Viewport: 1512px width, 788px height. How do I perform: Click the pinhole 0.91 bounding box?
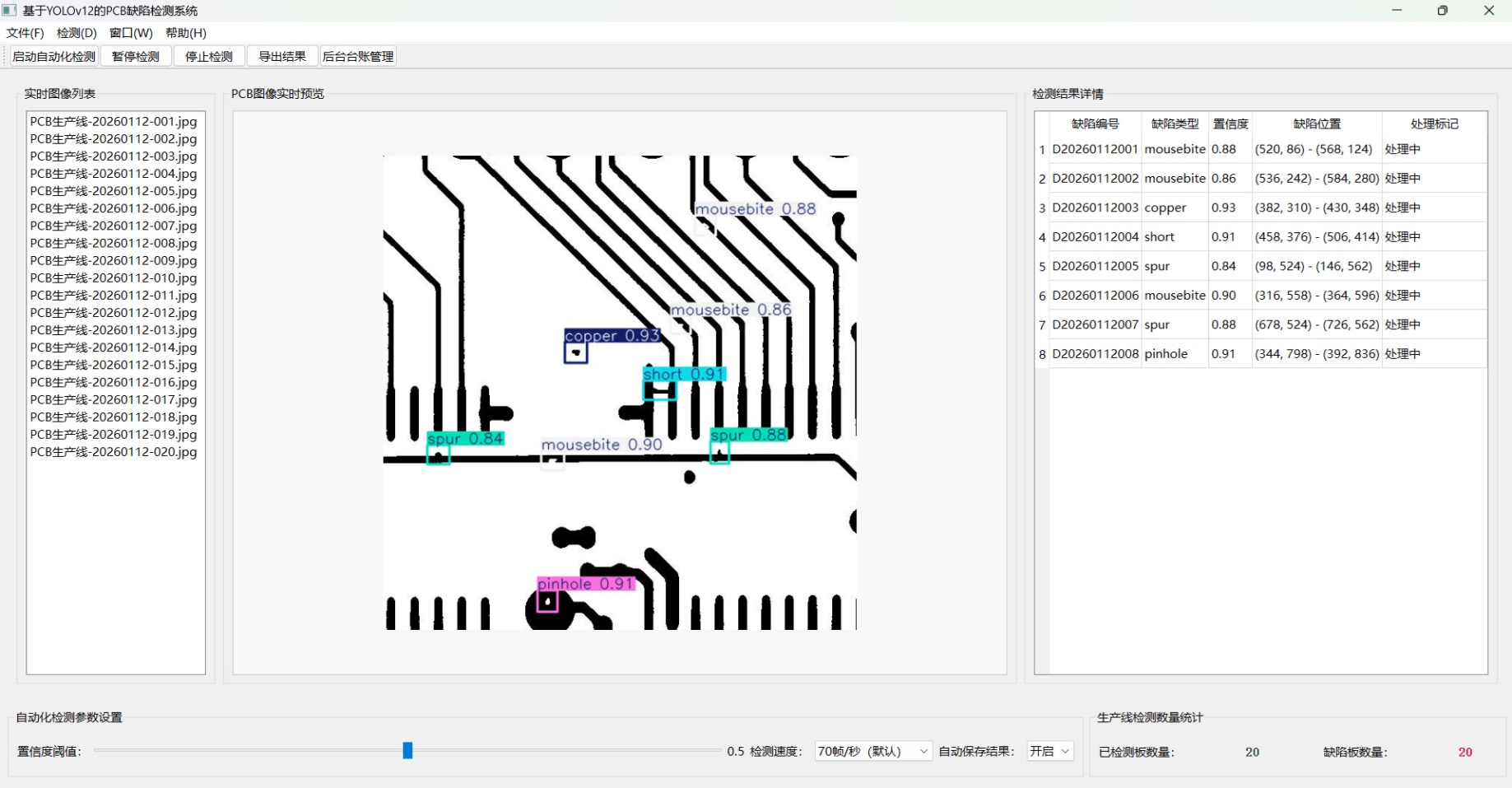(547, 602)
